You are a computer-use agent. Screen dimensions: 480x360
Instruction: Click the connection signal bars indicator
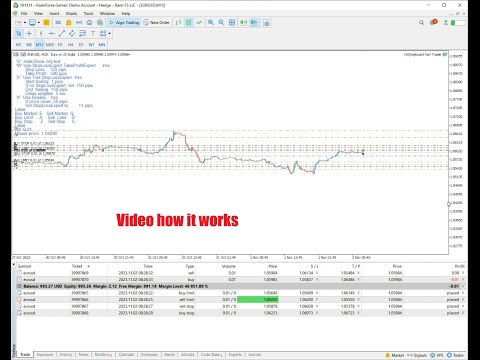click(458, 23)
